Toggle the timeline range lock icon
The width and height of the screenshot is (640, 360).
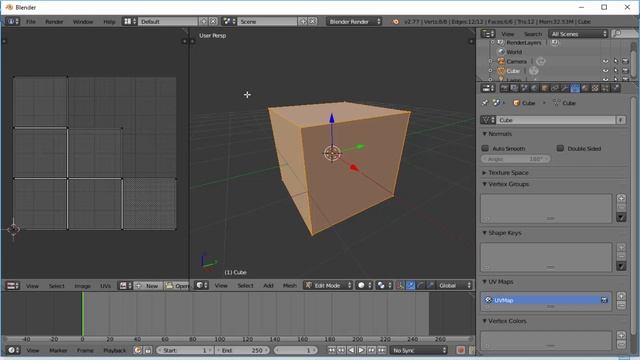148,350
